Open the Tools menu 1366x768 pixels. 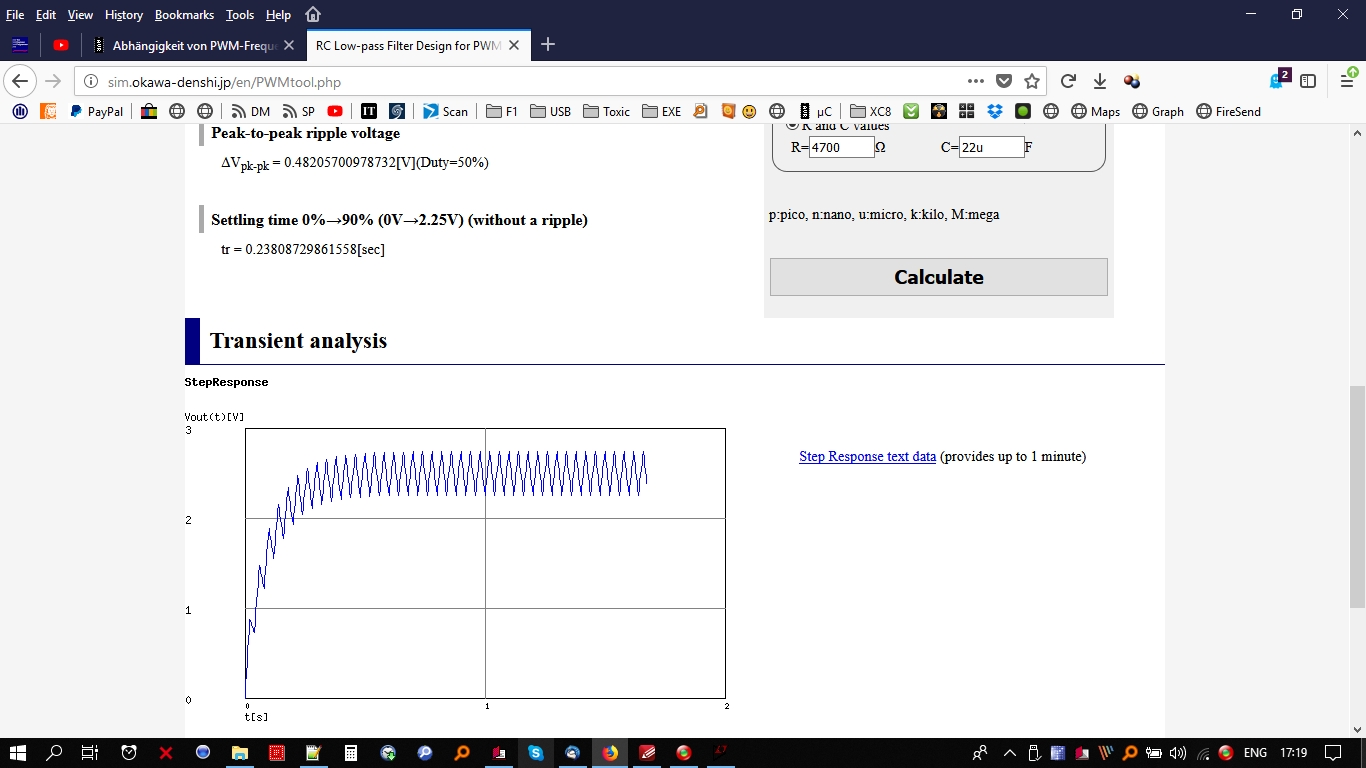tap(240, 15)
